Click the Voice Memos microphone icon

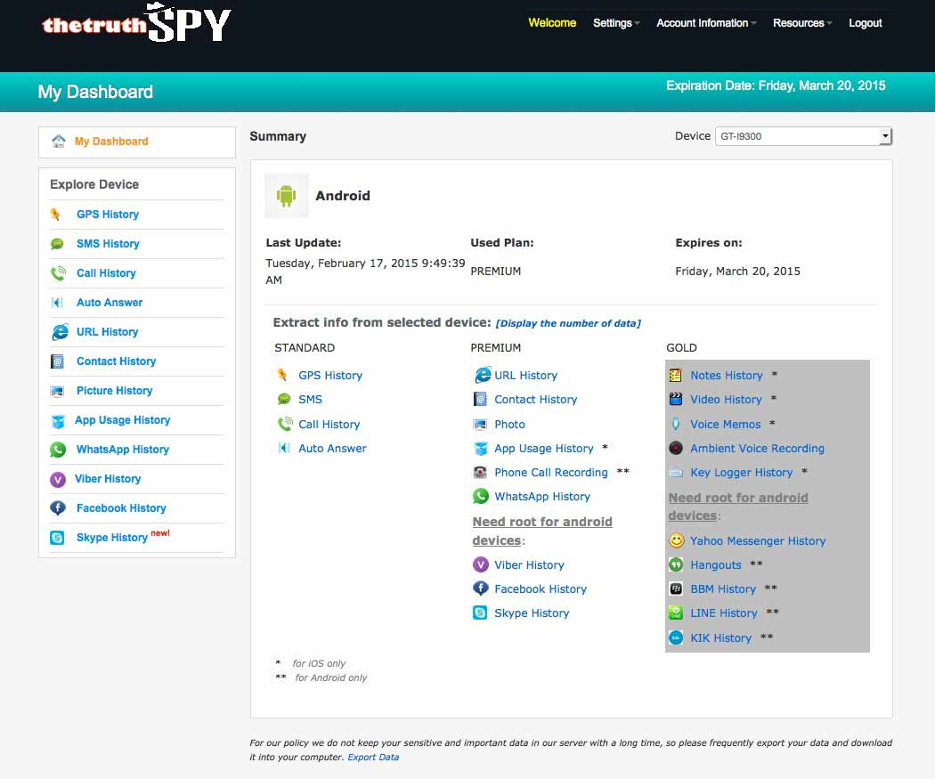tap(675, 424)
